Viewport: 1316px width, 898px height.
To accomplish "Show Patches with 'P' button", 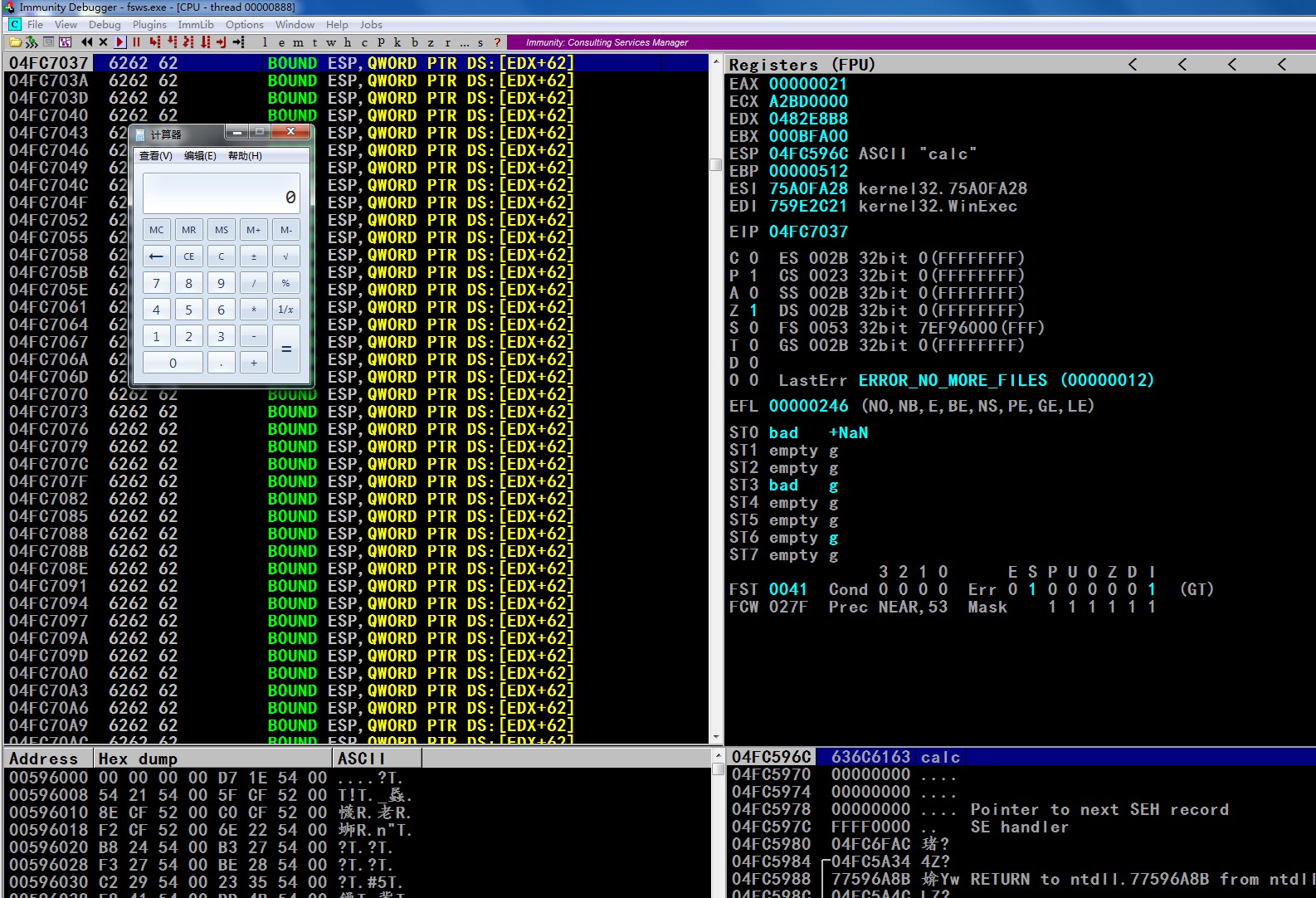I will pos(381,42).
